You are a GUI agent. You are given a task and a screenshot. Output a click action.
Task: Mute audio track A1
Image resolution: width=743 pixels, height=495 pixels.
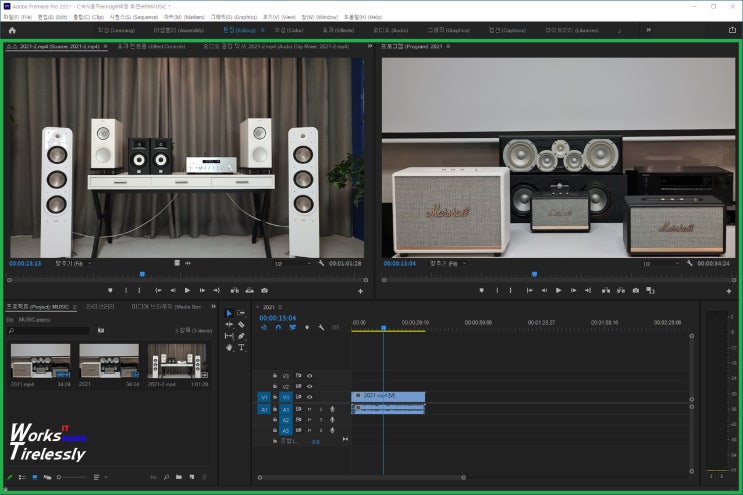(x=309, y=409)
